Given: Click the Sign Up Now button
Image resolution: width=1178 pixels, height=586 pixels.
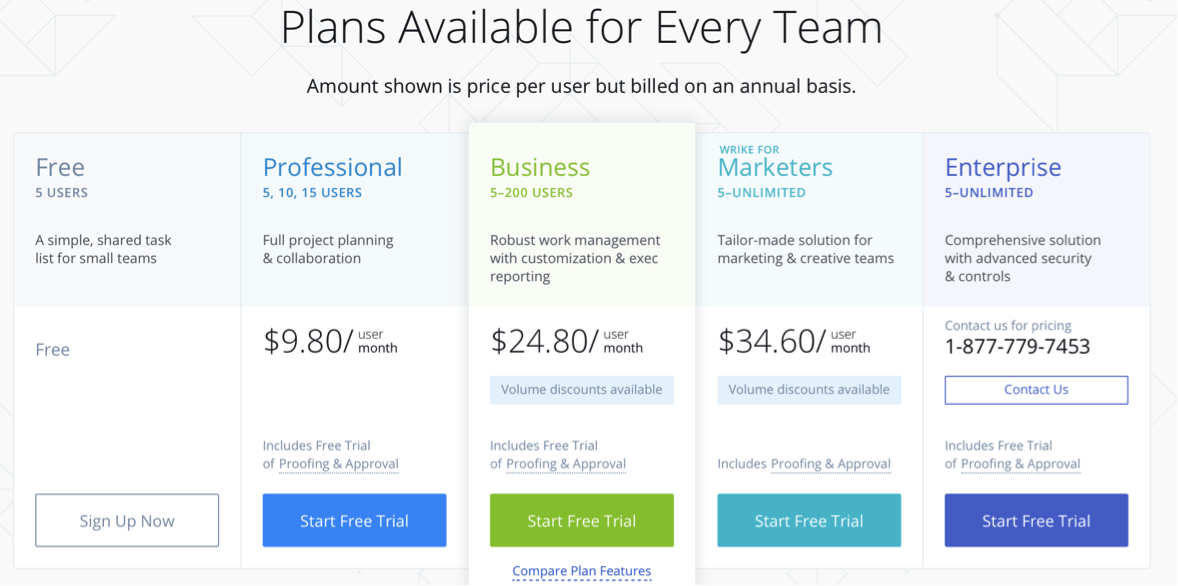Looking at the screenshot, I should pyautogui.click(x=127, y=520).
